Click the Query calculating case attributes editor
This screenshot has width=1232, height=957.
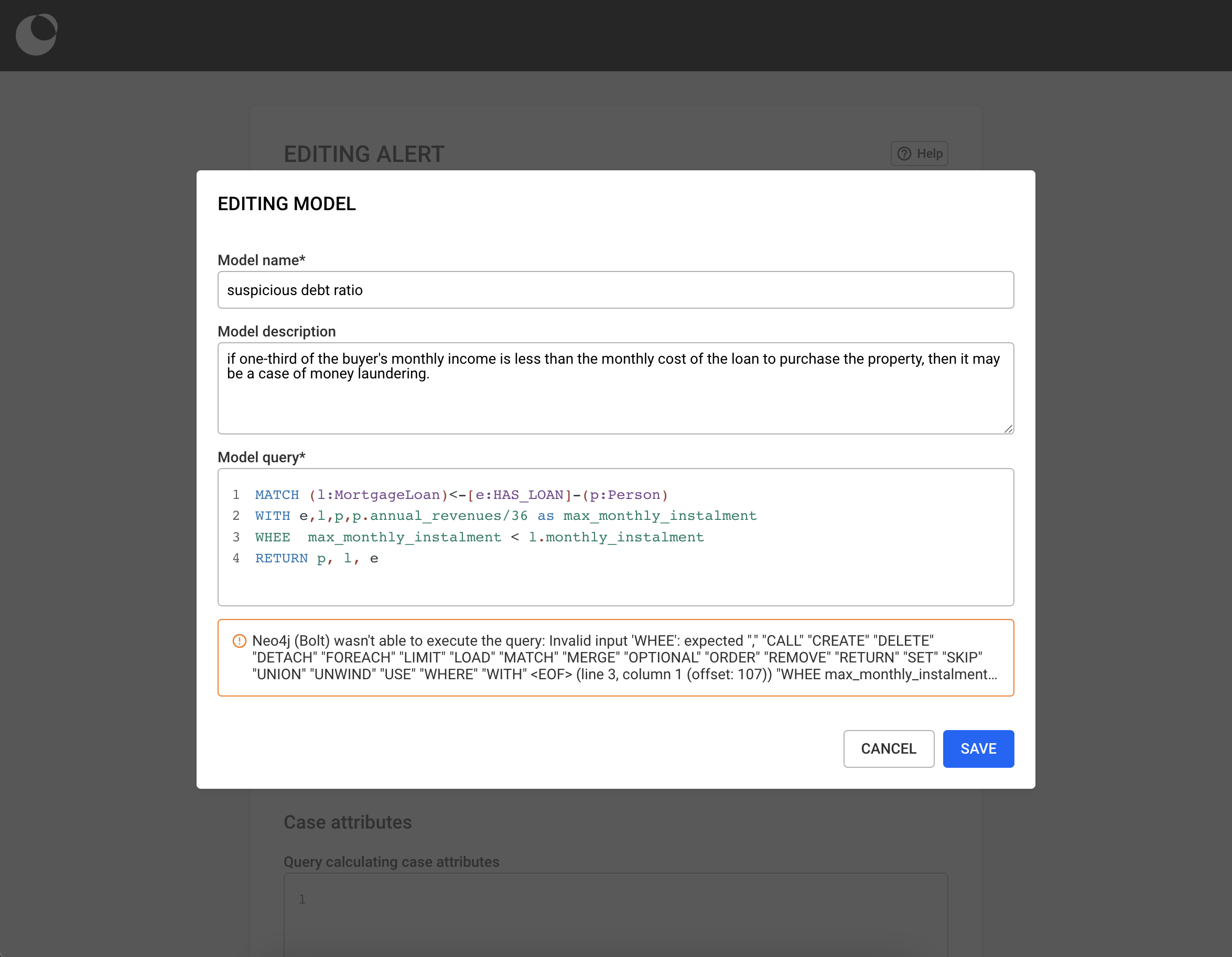[x=615, y=913]
